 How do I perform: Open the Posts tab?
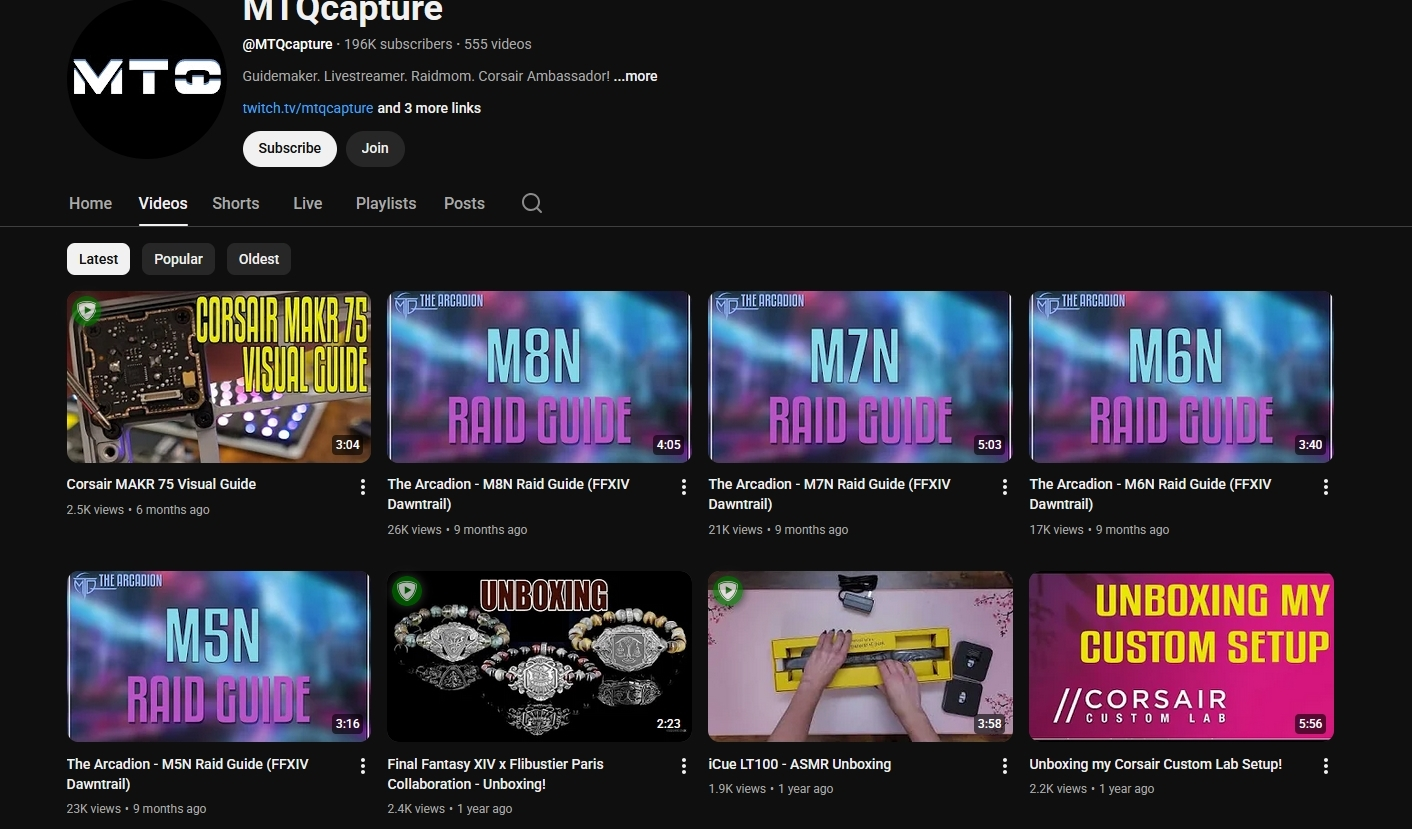464,203
